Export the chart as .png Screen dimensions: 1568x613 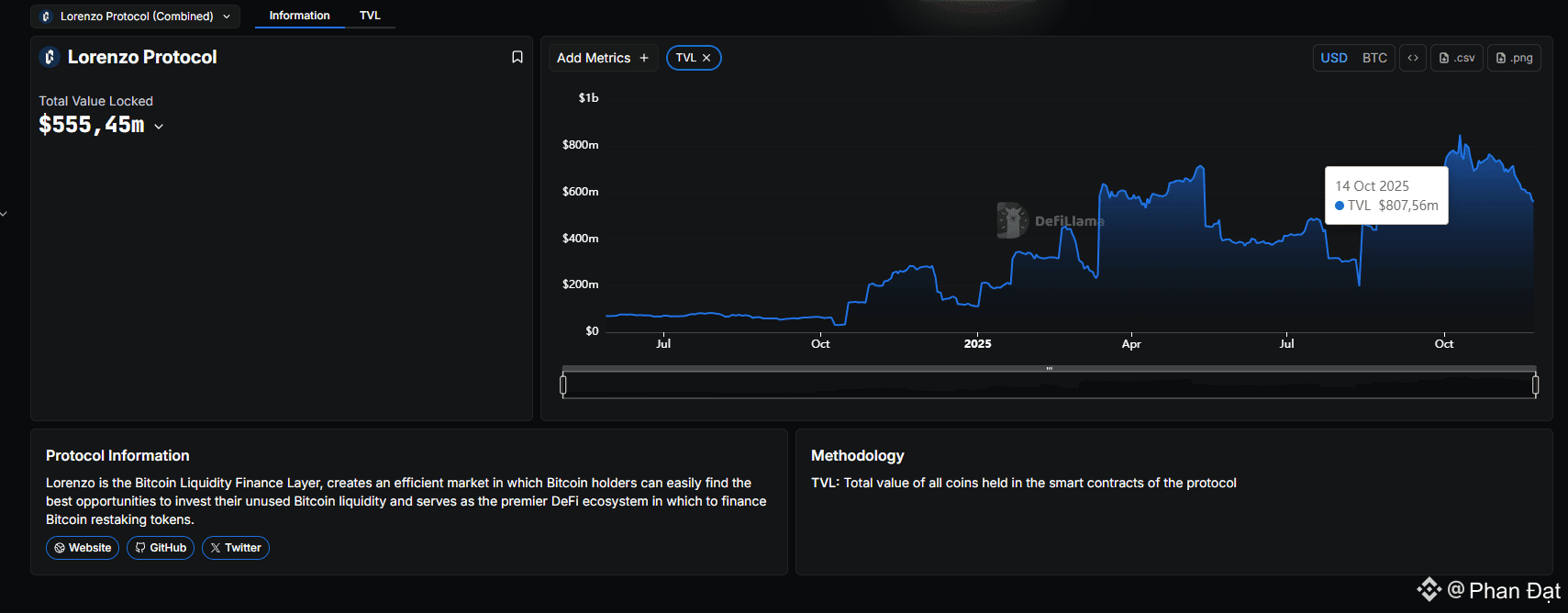[1514, 58]
